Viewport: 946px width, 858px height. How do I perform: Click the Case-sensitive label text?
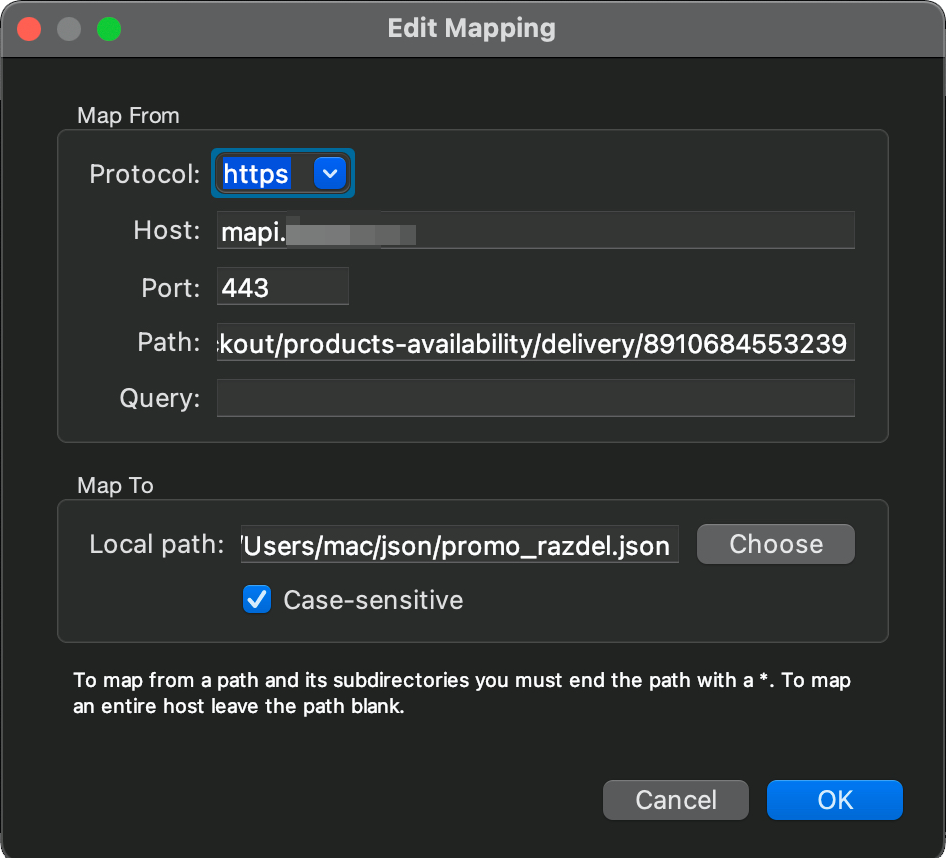[x=373, y=600]
